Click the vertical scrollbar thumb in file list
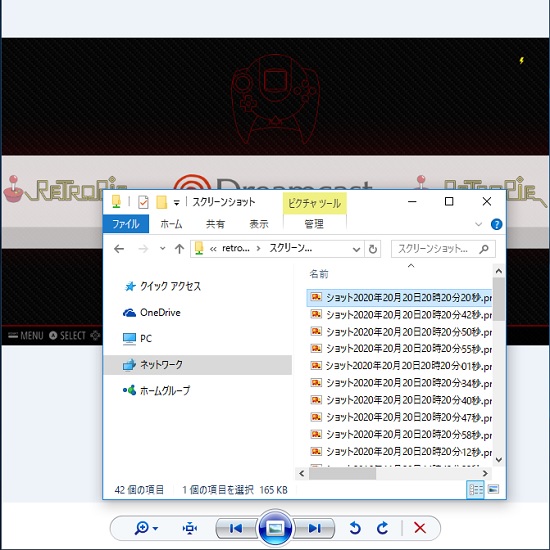 coord(498,299)
